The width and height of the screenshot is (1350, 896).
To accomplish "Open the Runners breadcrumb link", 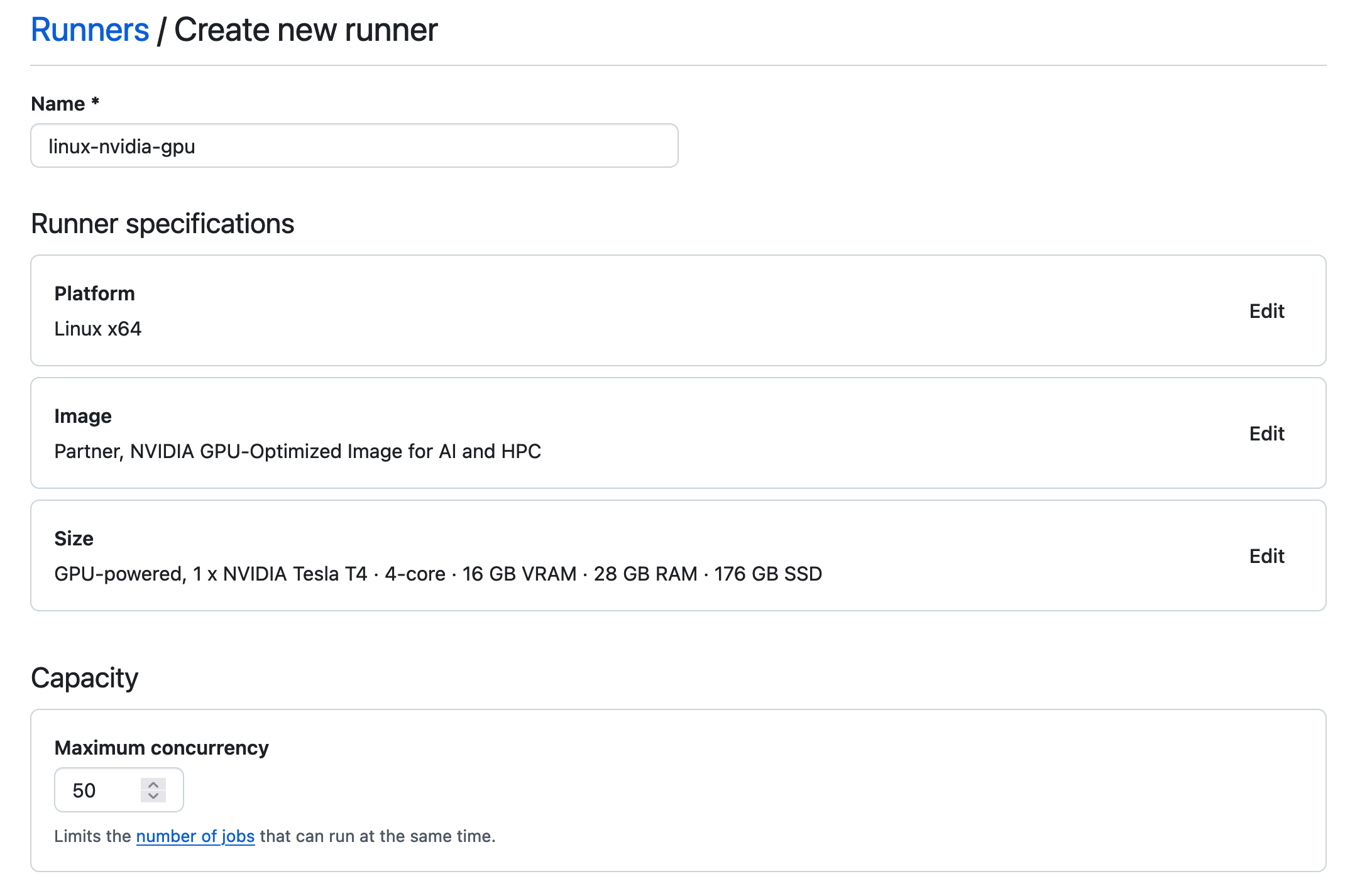I will click(90, 30).
